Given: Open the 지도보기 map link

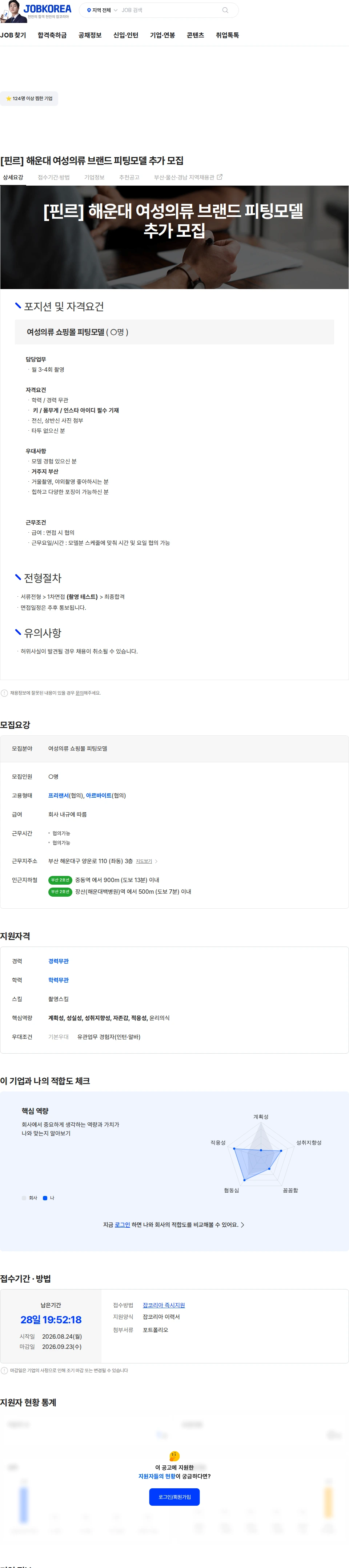Looking at the screenshot, I should [x=144, y=861].
